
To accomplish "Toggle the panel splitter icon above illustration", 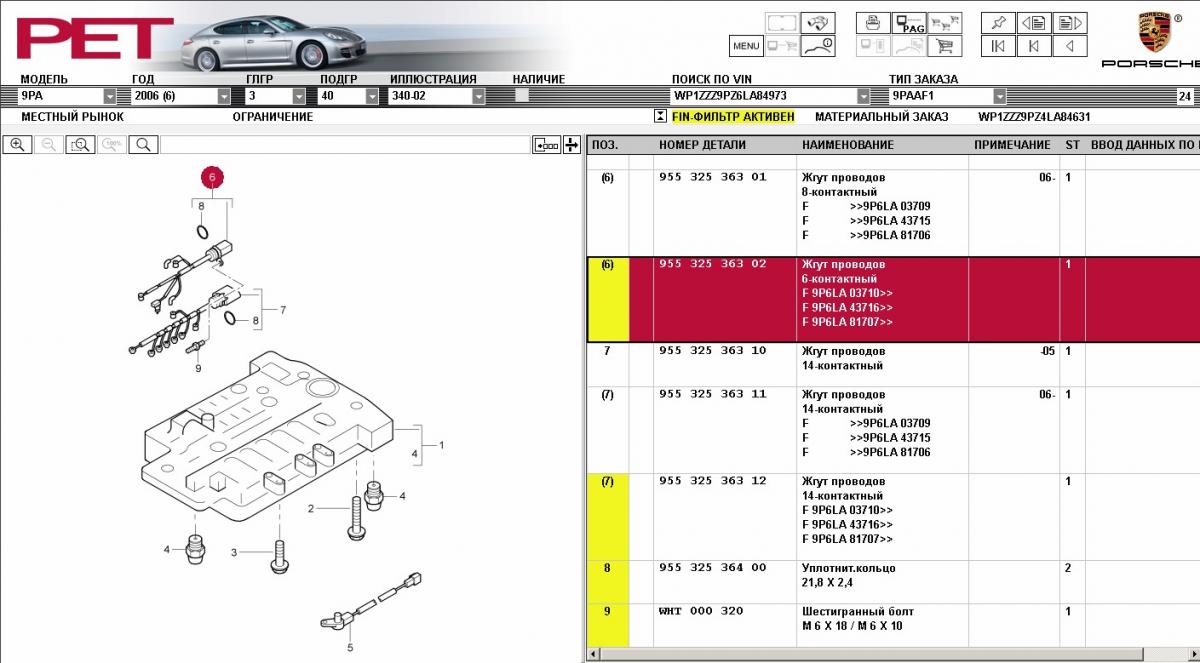I will click(571, 145).
